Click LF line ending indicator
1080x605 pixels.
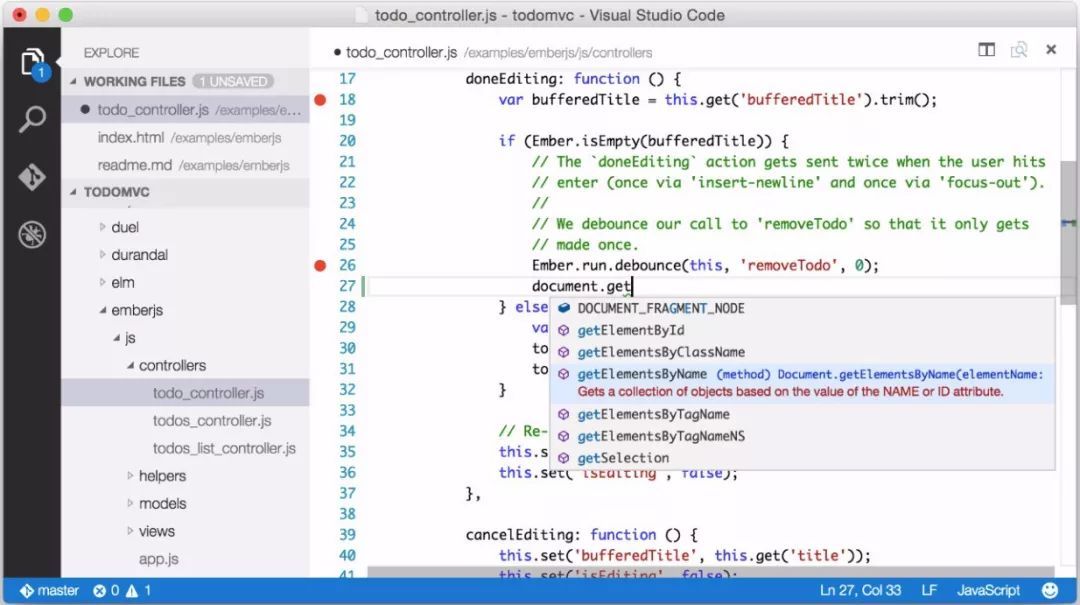pos(929,591)
